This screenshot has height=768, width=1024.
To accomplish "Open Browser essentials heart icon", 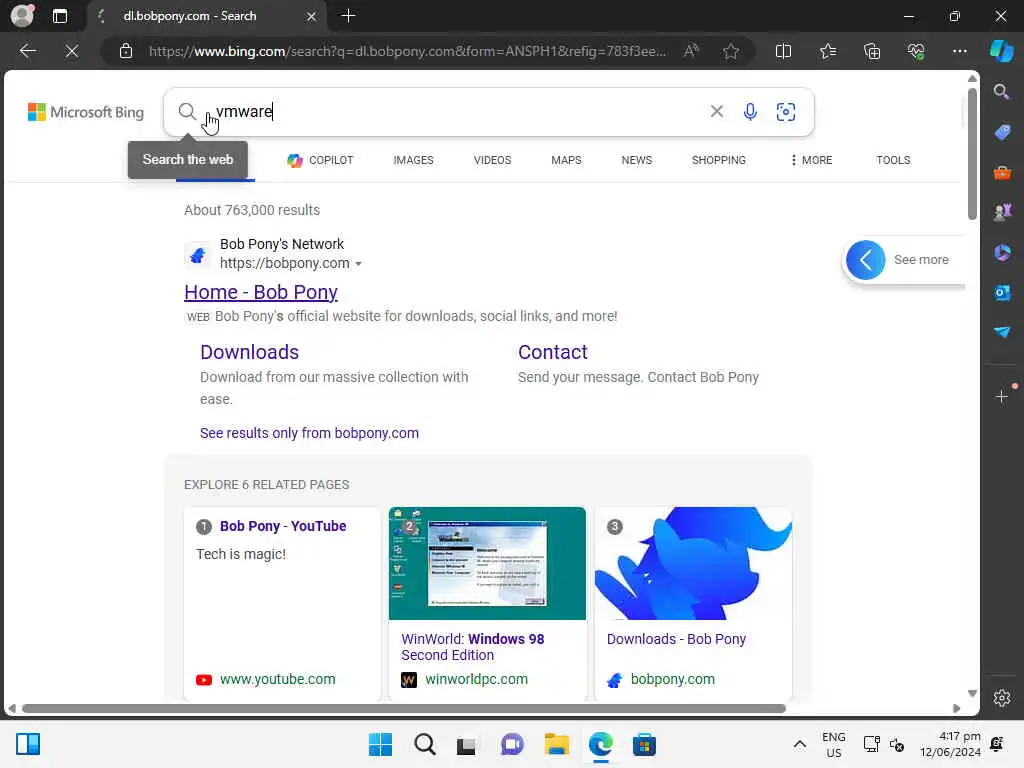I will 916,51.
